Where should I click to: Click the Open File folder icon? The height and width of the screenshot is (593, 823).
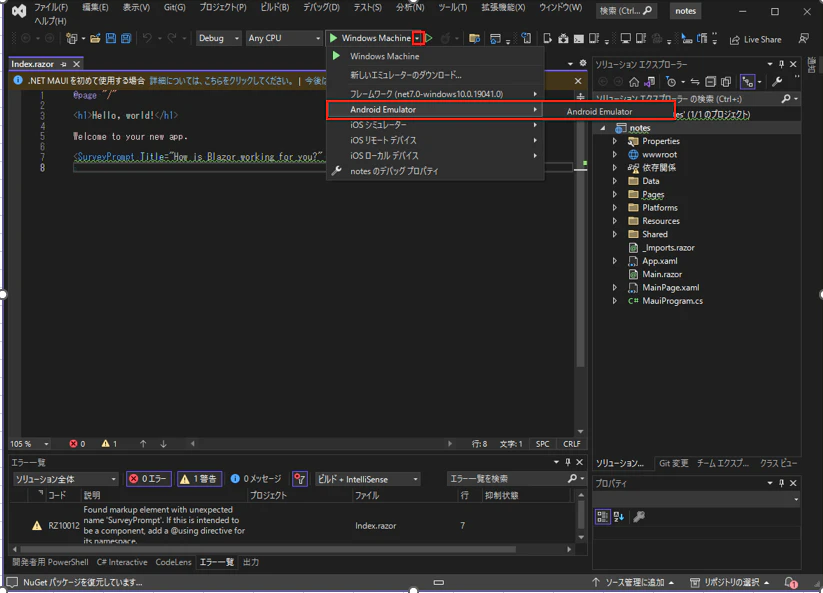point(95,38)
